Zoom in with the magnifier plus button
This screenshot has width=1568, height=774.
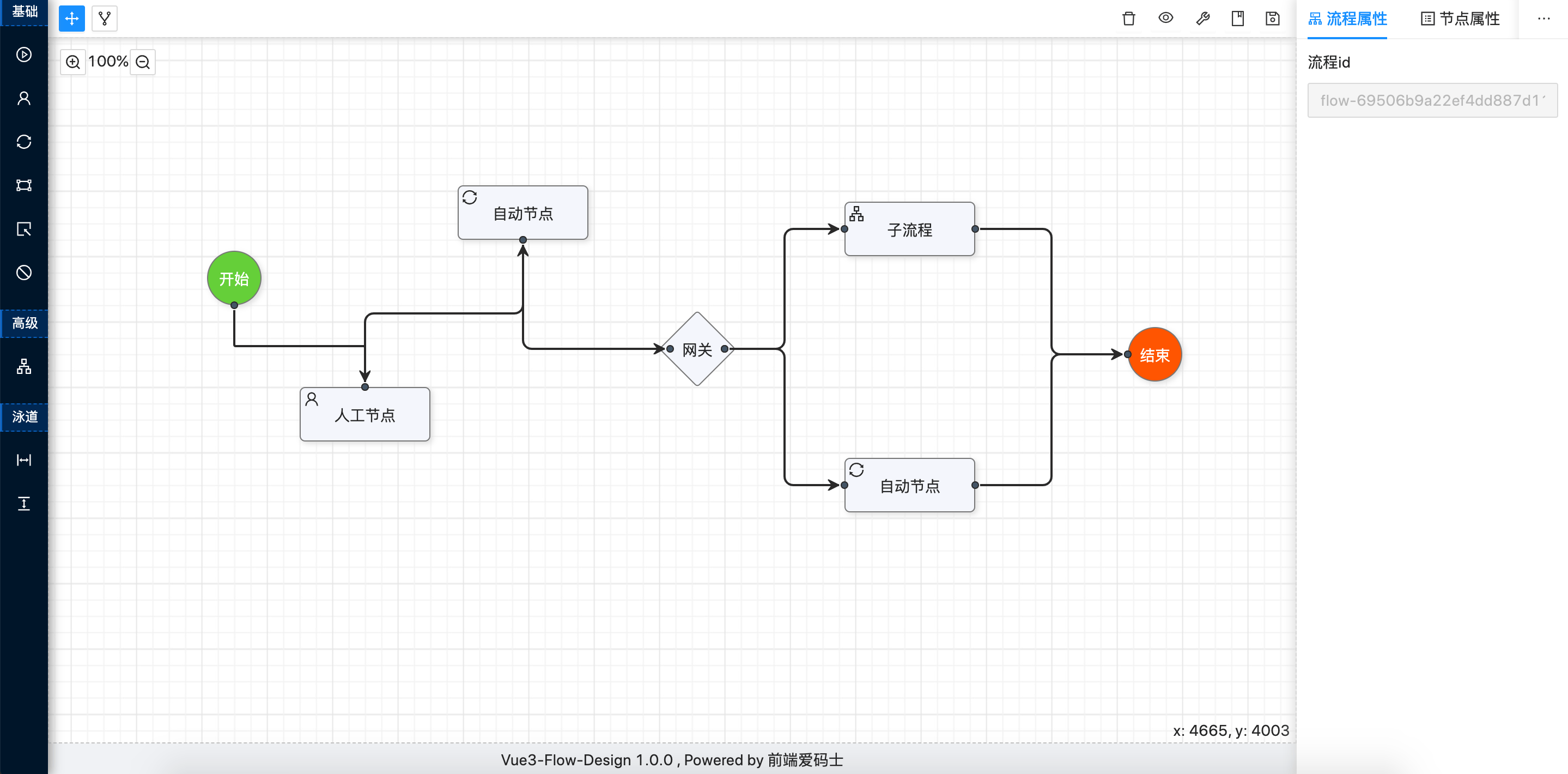pyautogui.click(x=72, y=62)
